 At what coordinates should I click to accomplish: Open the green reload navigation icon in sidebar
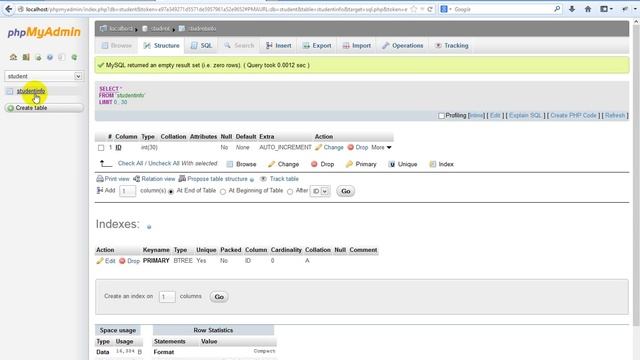tap(74, 57)
